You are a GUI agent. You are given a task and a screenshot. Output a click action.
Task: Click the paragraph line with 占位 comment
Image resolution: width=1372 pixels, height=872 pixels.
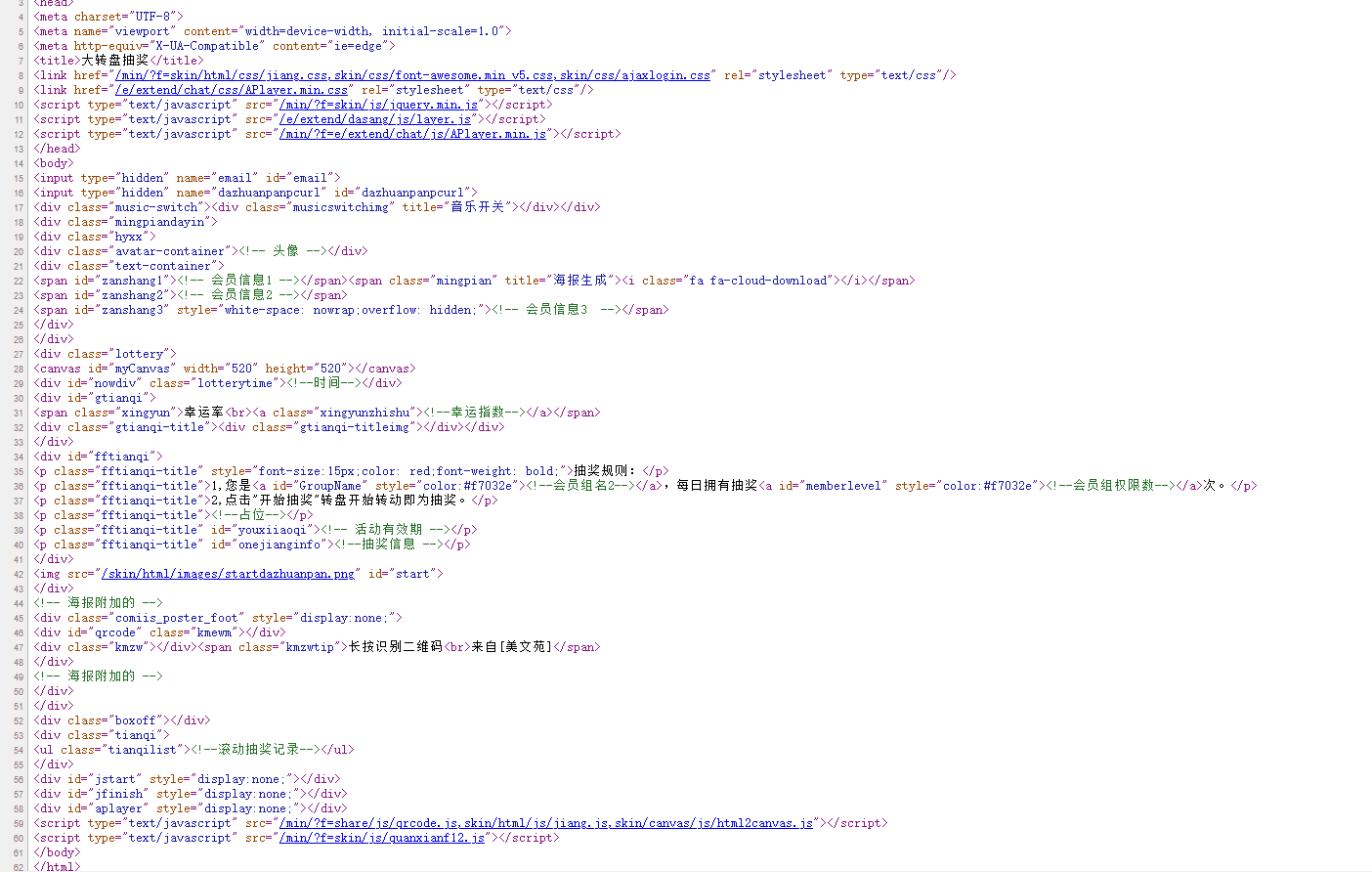174,515
